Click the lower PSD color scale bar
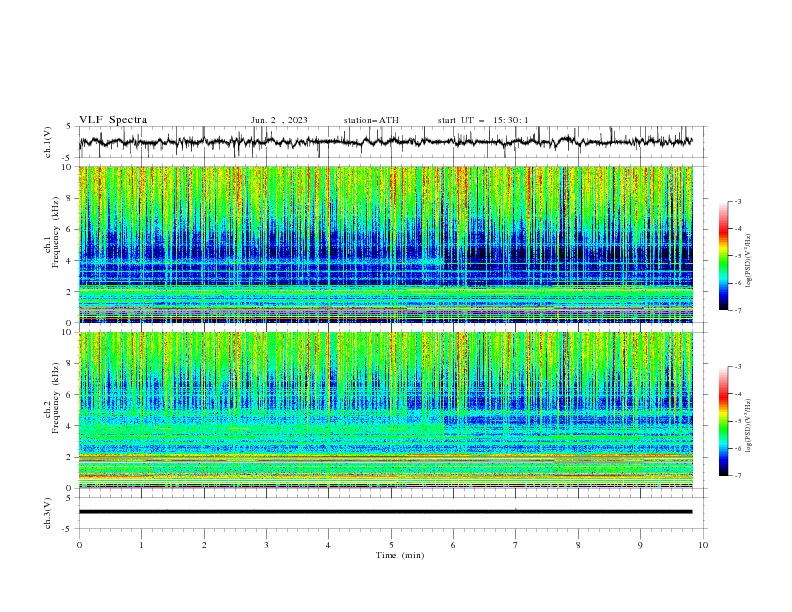Screen dimensions: 792x612 click(x=723, y=421)
